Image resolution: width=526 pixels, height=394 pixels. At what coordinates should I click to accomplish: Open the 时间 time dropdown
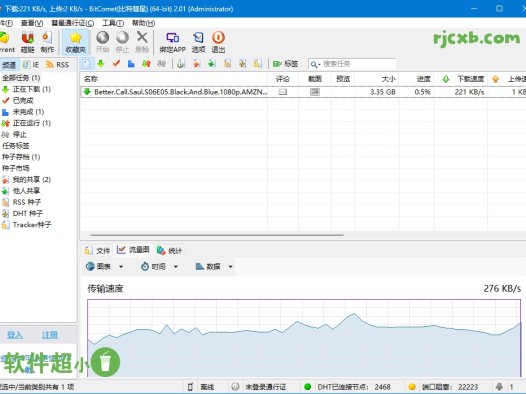coord(159,267)
